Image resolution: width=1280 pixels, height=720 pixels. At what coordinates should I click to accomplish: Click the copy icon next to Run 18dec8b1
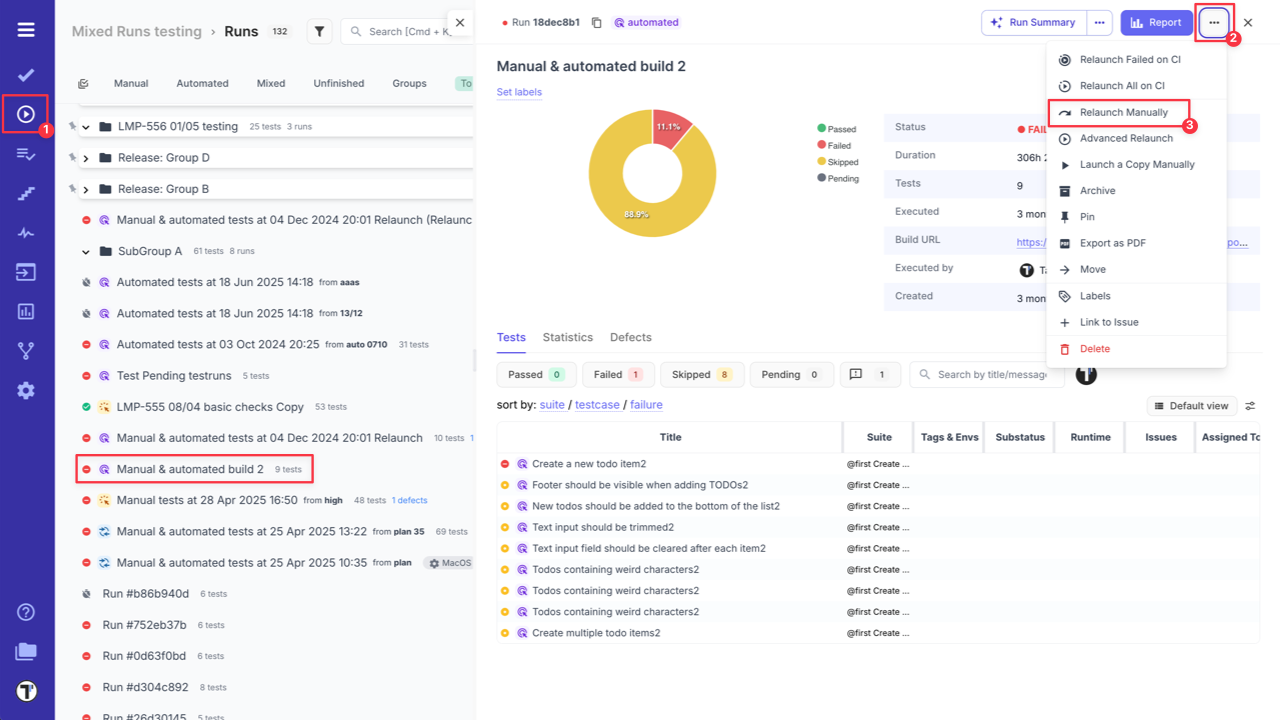click(596, 20)
